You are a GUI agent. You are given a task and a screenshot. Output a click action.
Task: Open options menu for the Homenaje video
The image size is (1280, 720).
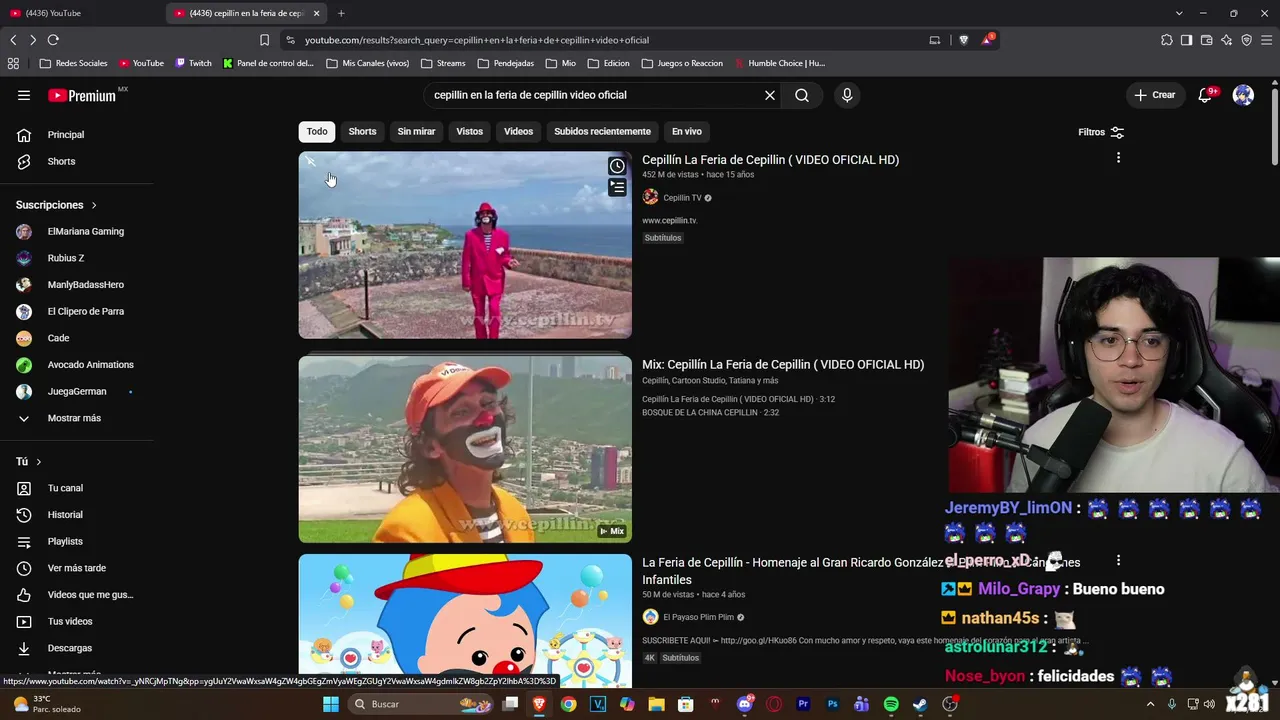click(x=1118, y=561)
